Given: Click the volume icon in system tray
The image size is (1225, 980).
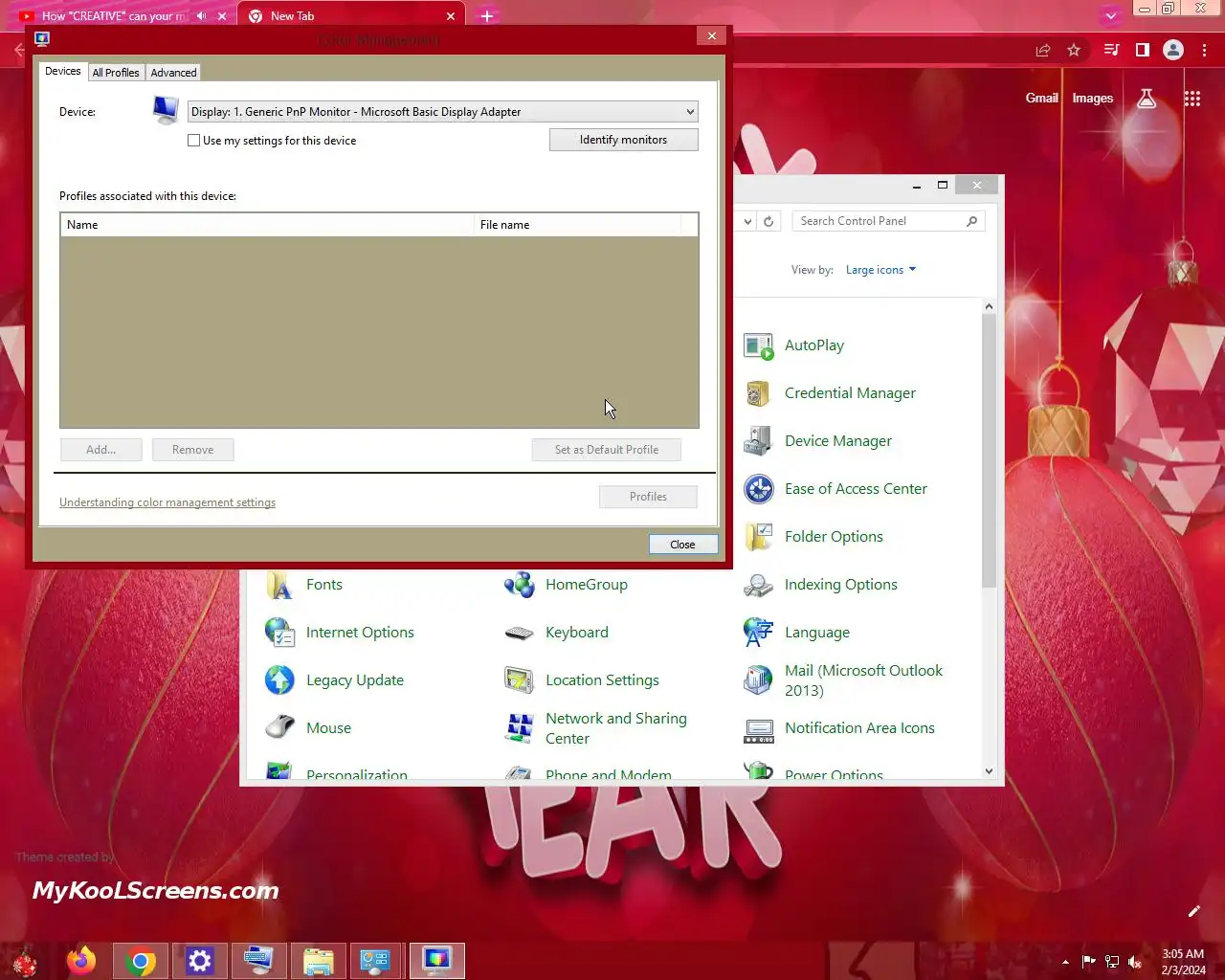Looking at the screenshot, I should [1135, 962].
